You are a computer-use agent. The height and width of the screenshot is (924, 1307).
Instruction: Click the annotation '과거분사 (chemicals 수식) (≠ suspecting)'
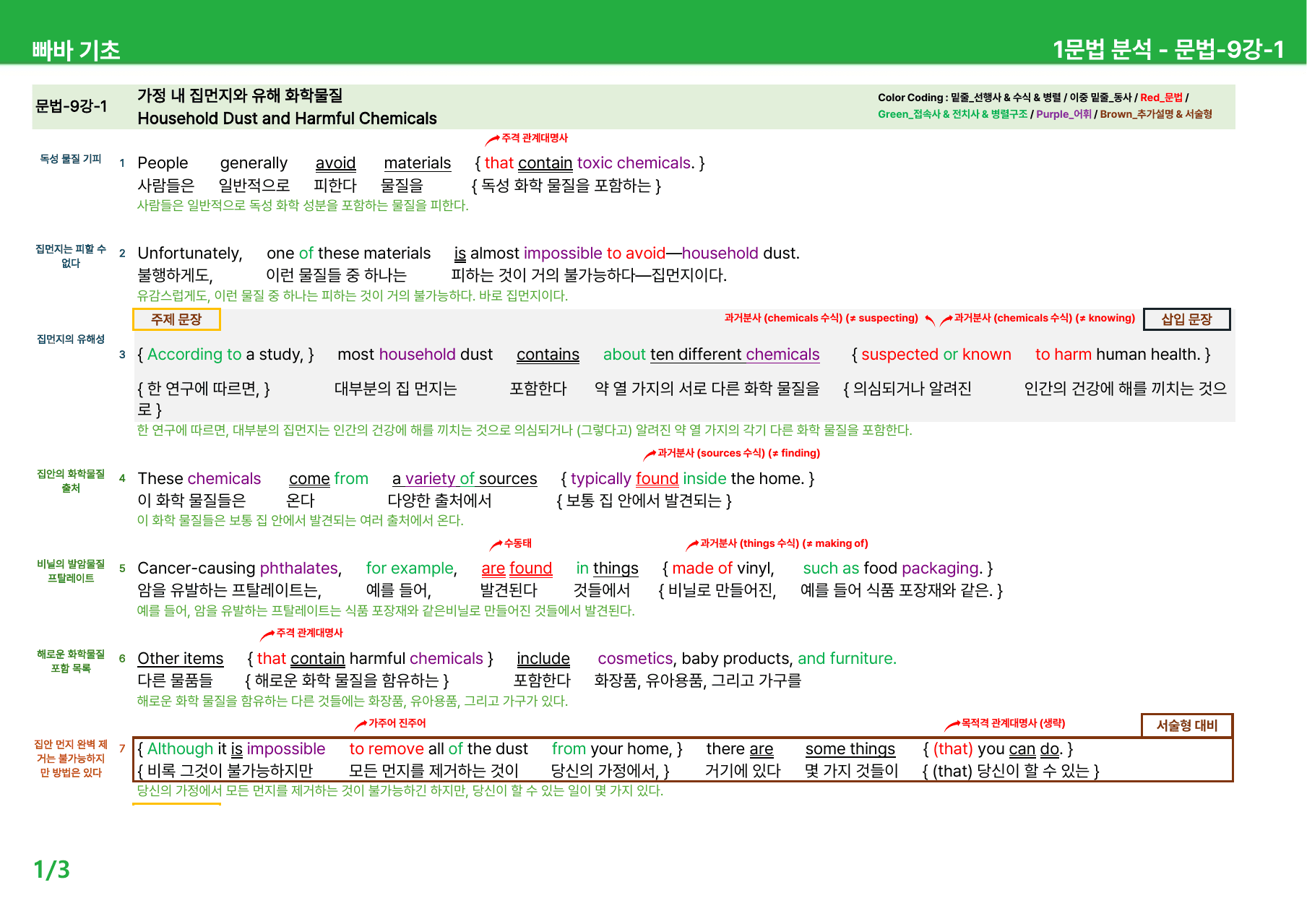point(821,318)
